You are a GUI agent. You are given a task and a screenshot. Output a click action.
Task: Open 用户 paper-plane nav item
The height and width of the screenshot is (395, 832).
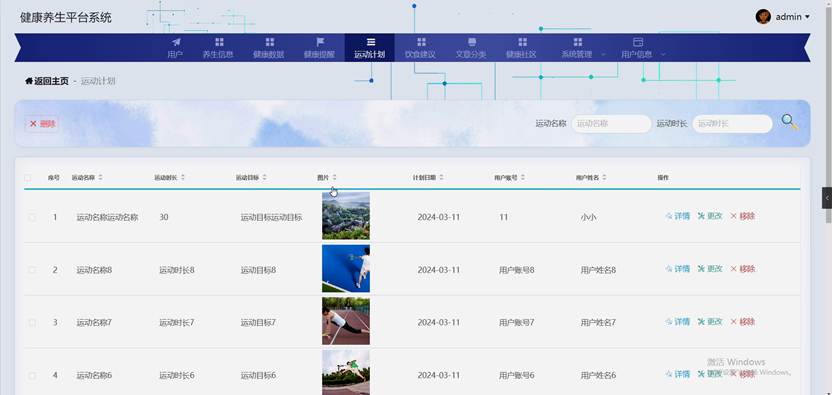[175, 48]
